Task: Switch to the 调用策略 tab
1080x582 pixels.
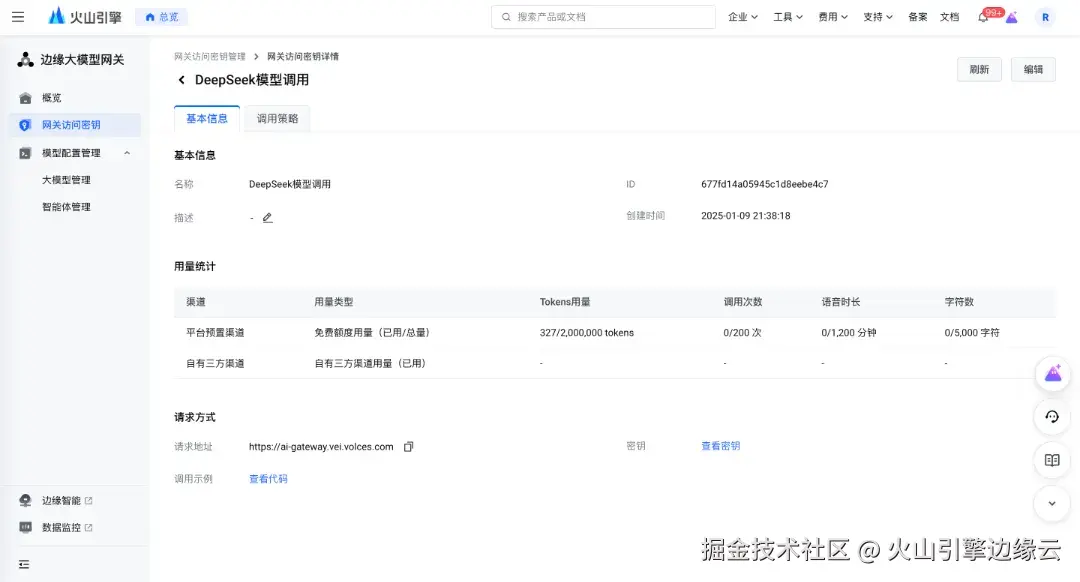Action: (x=278, y=118)
